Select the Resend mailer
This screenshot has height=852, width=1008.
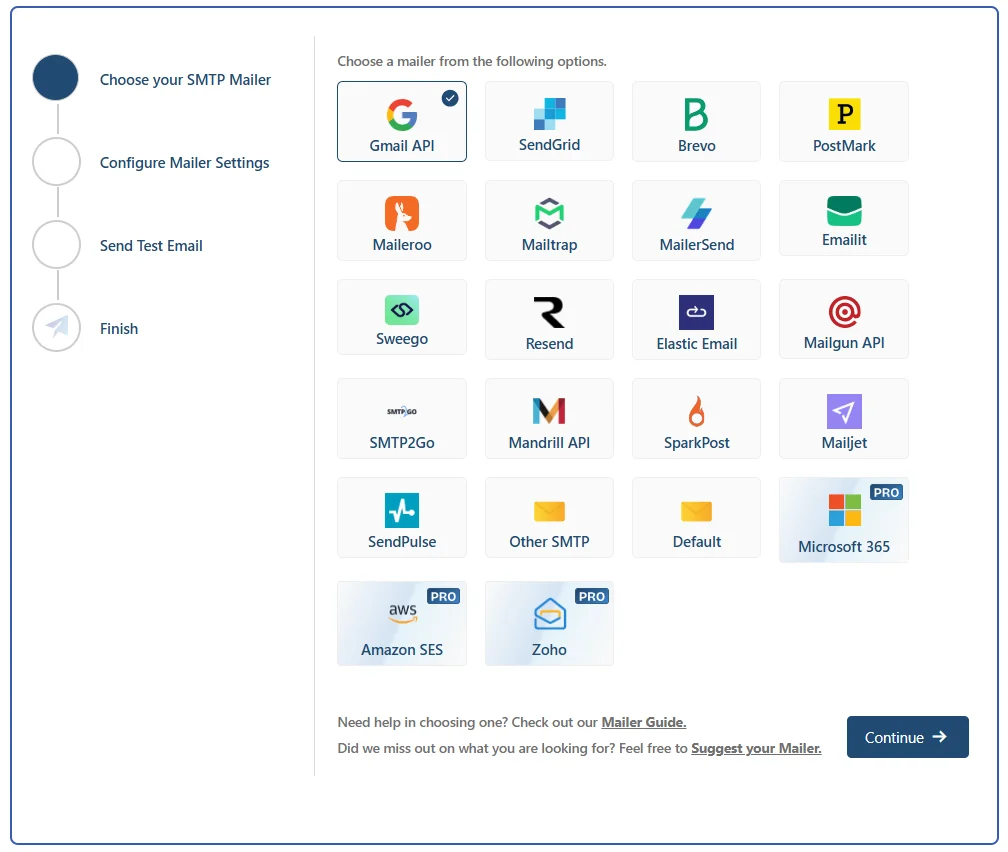click(x=548, y=318)
